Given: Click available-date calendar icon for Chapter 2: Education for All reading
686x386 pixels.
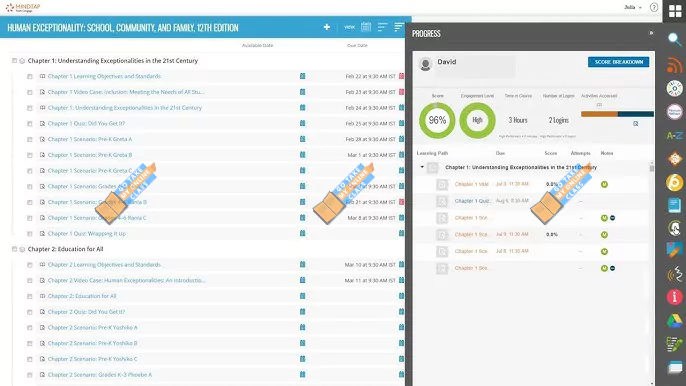Looking at the screenshot, I should tap(302, 296).
